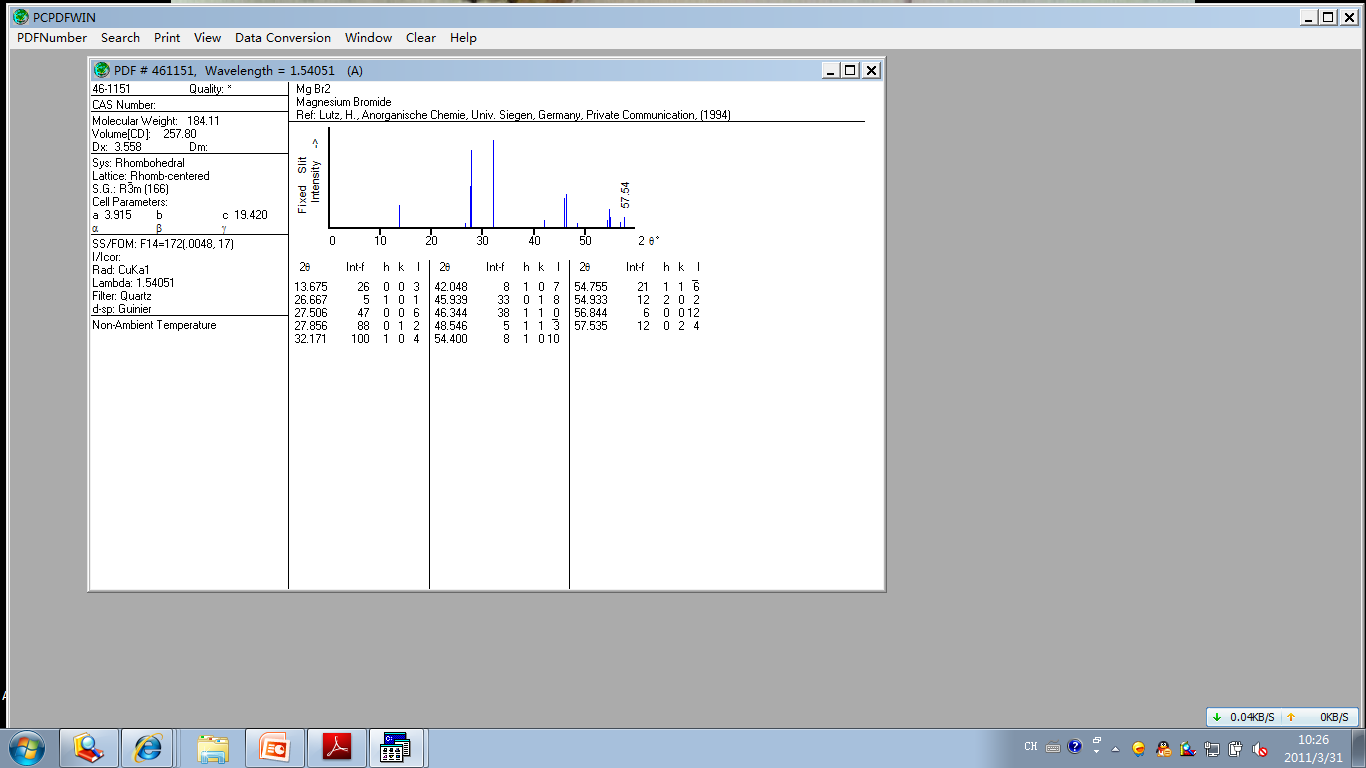Click the QQ penguin tray icon
This screenshot has width=1366, height=768.
tap(1163, 748)
